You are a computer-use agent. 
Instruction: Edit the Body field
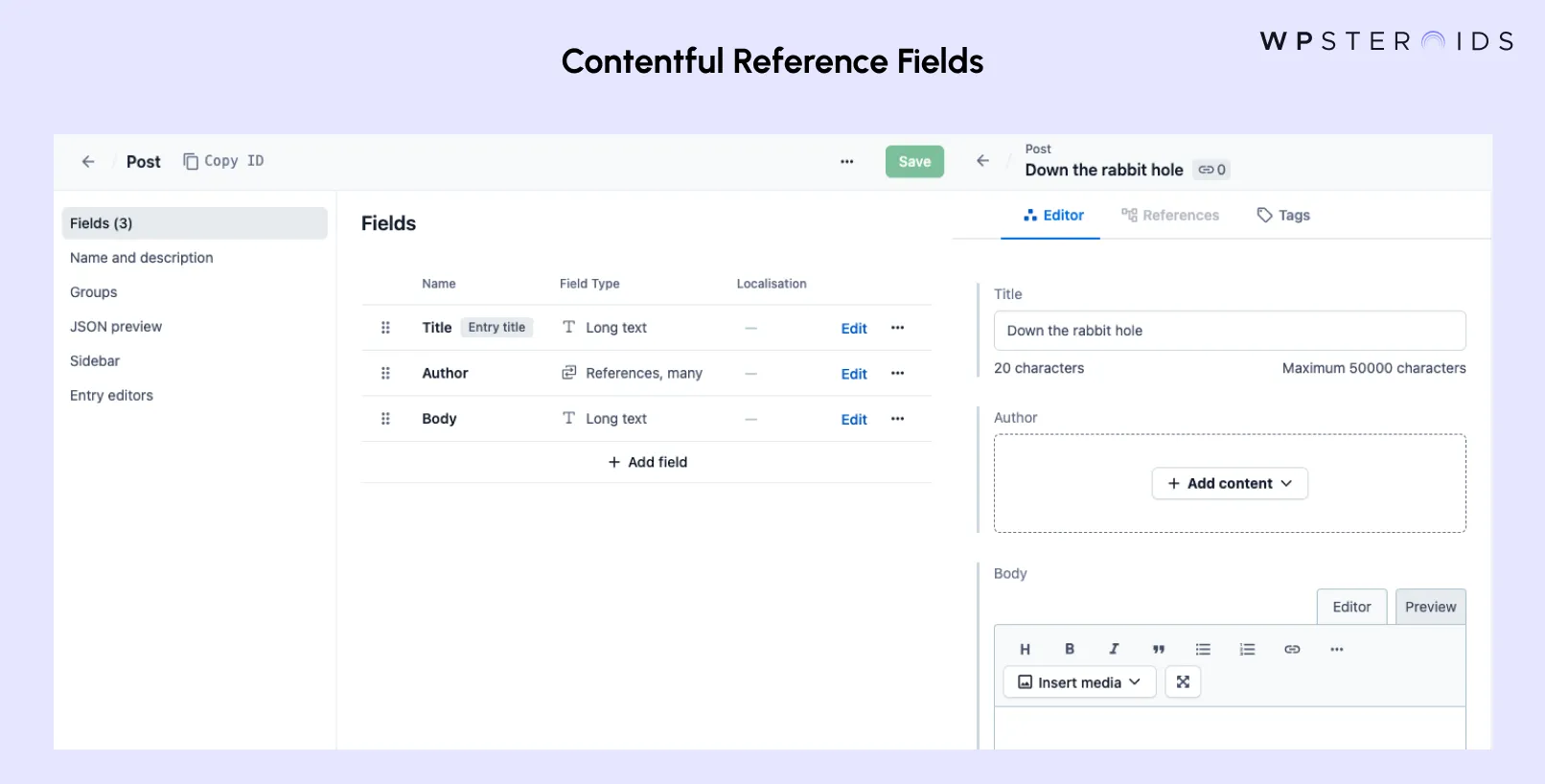854,419
